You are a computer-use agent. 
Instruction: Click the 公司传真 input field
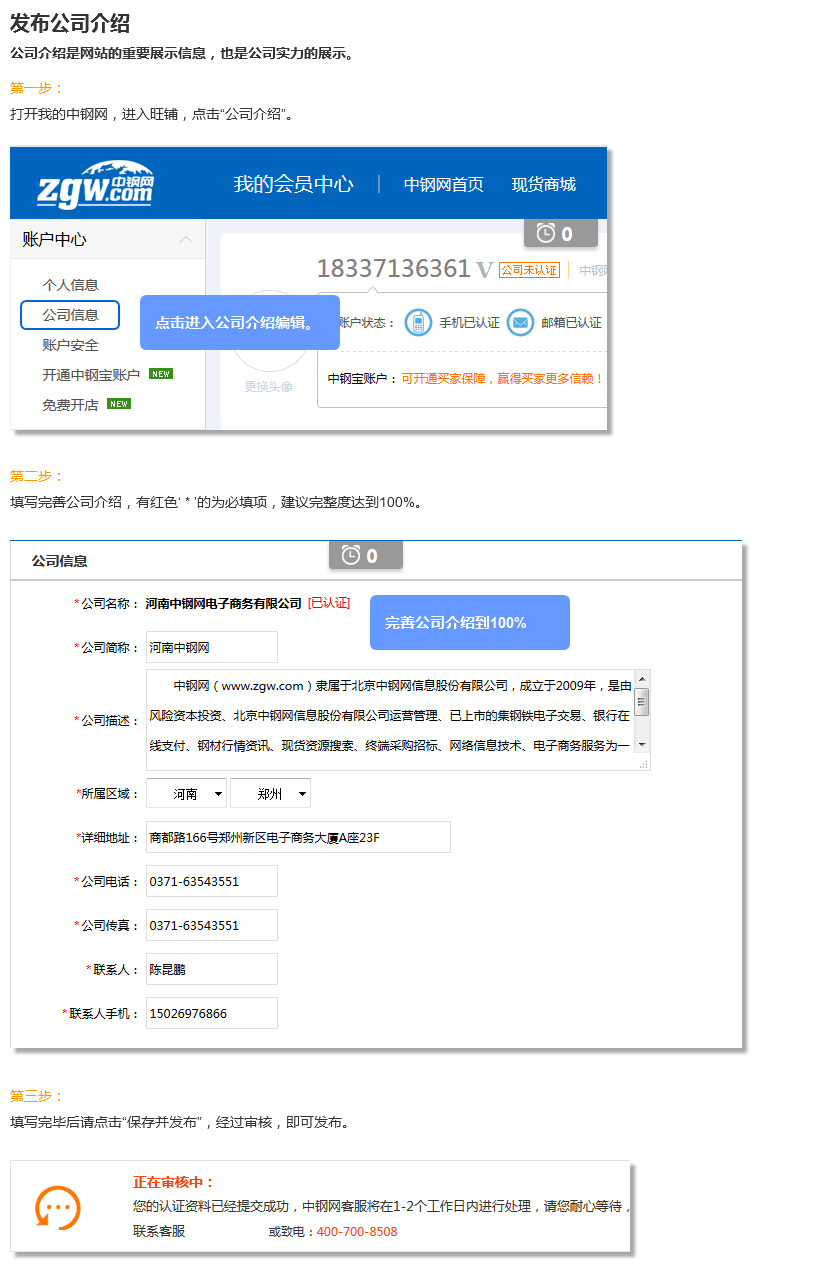212,925
